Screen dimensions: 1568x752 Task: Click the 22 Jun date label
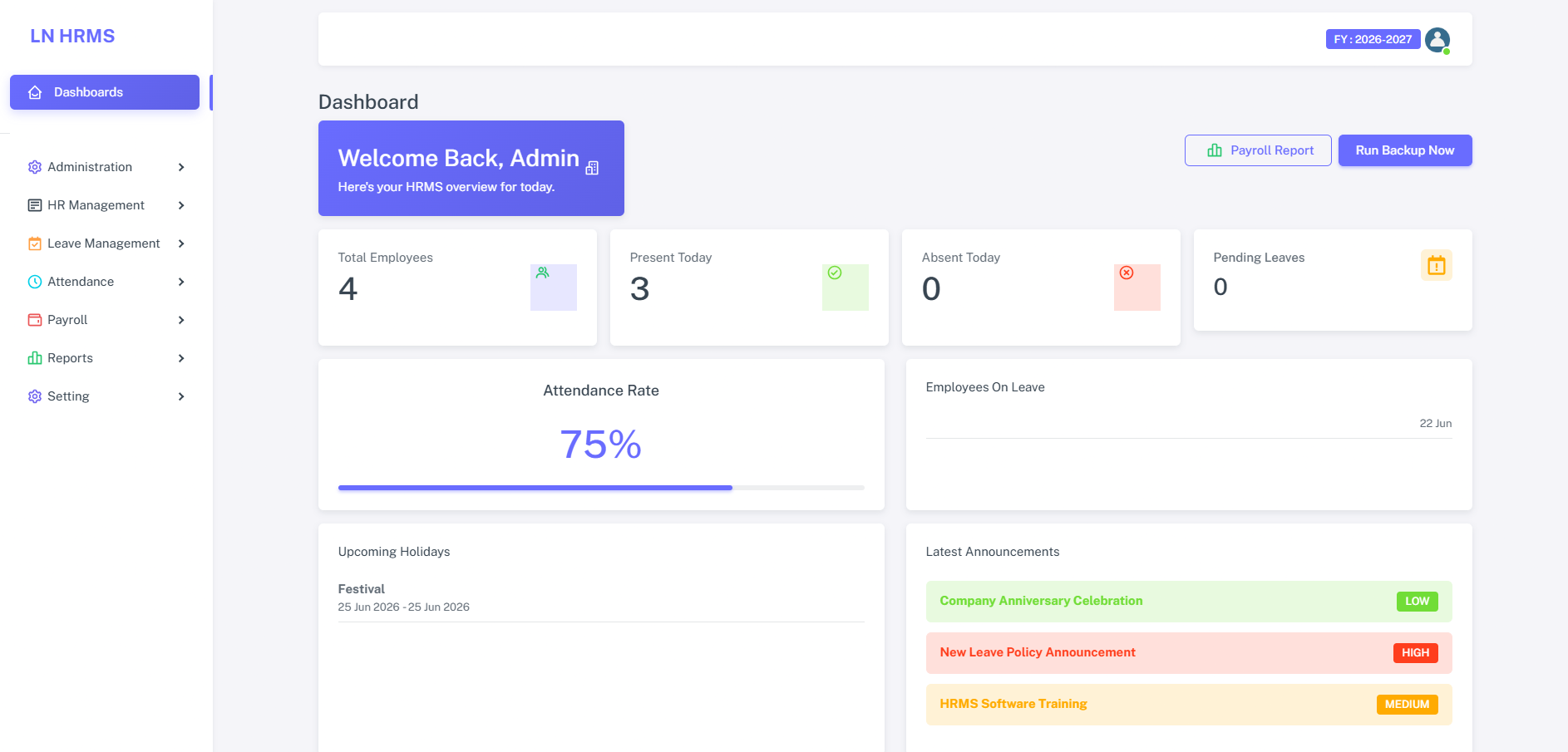tap(1436, 424)
